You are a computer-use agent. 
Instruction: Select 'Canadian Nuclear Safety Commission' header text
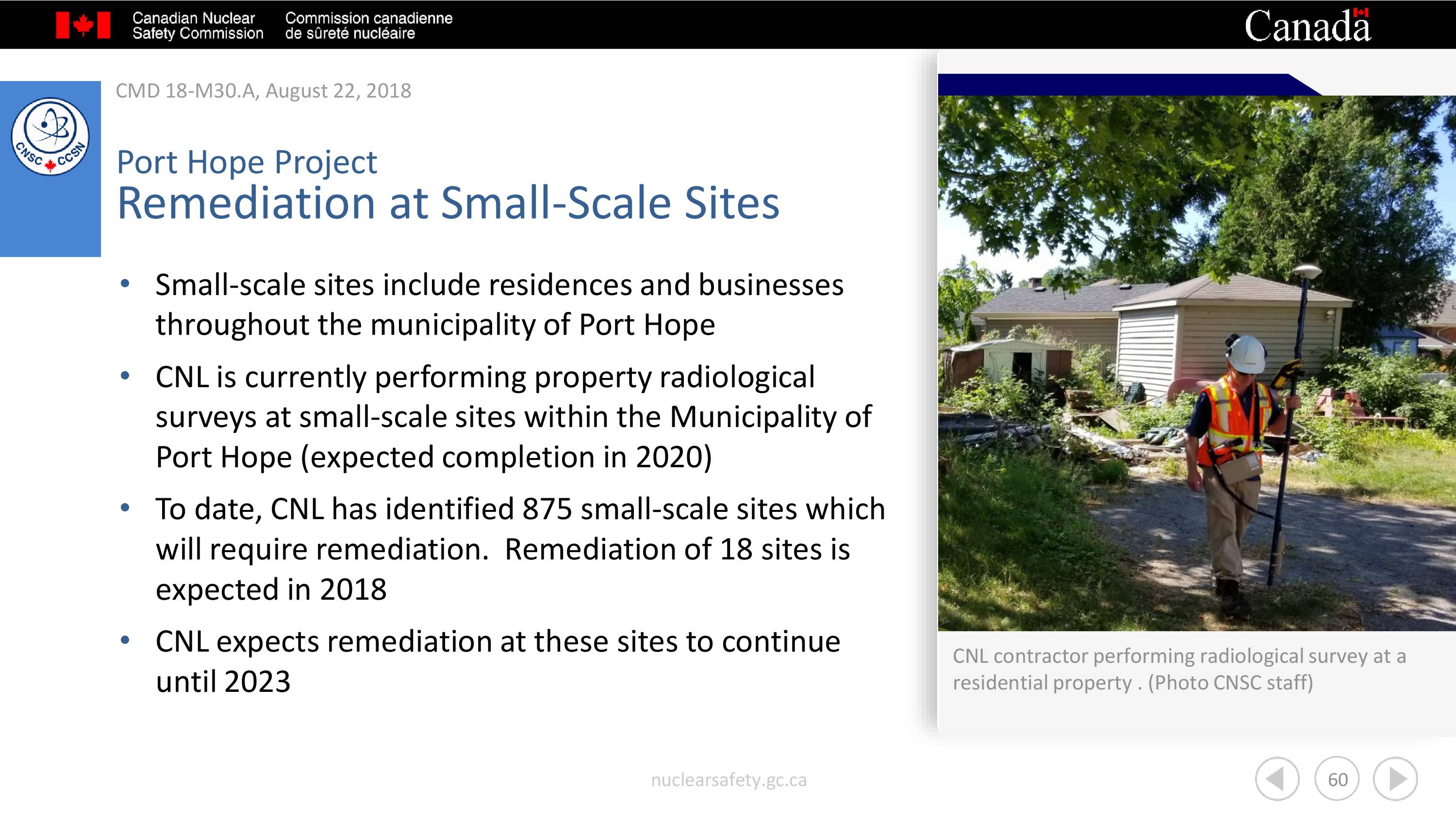pyautogui.click(x=198, y=25)
